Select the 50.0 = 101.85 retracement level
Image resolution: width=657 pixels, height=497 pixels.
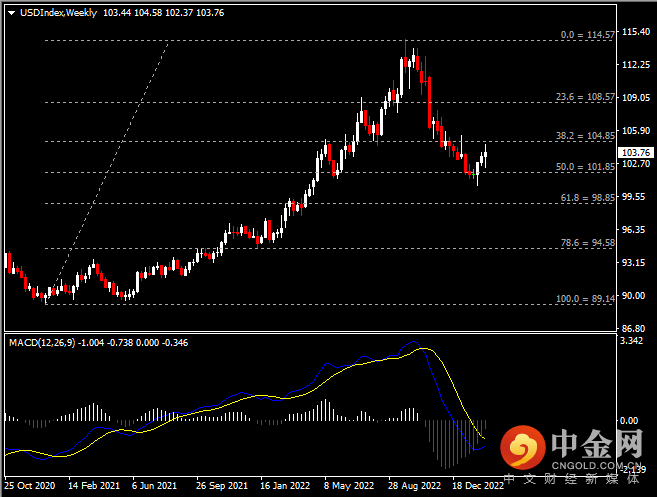[x=584, y=167]
